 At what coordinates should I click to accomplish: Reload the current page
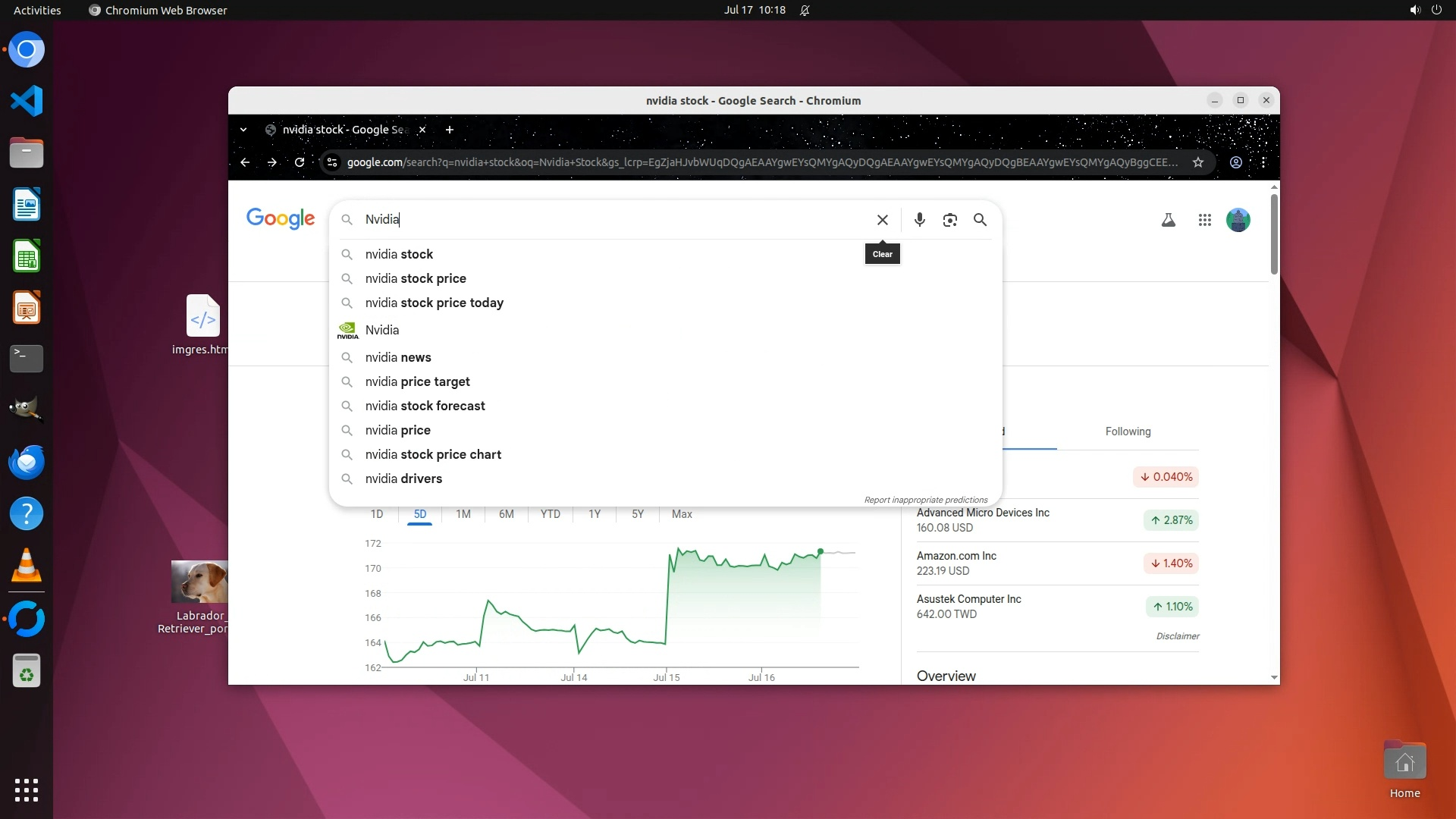300,162
